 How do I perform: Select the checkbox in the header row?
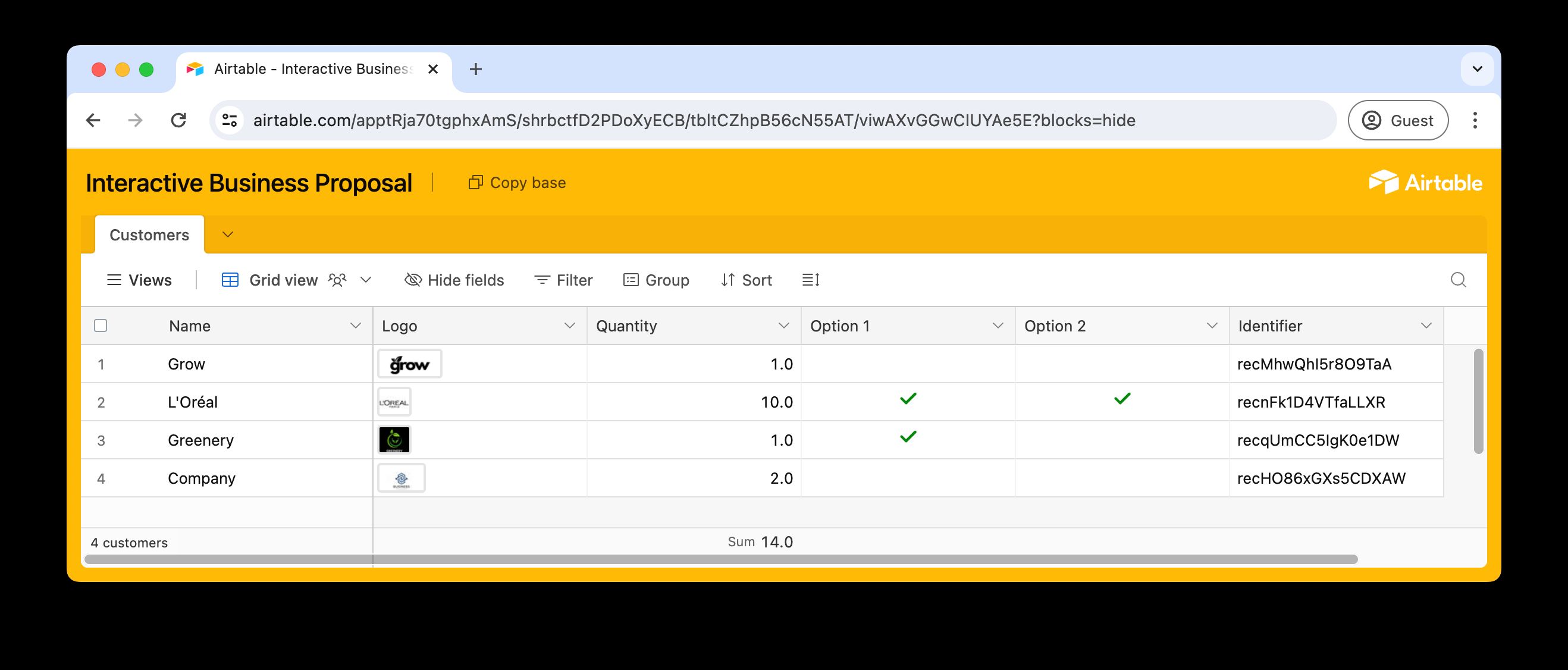[101, 326]
